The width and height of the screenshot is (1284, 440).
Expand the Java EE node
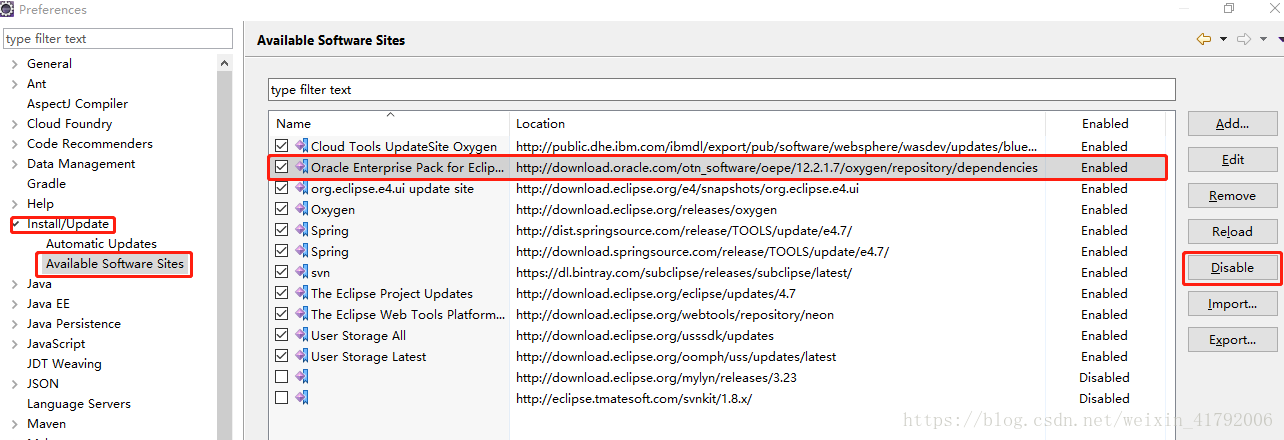[x=15, y=304]
